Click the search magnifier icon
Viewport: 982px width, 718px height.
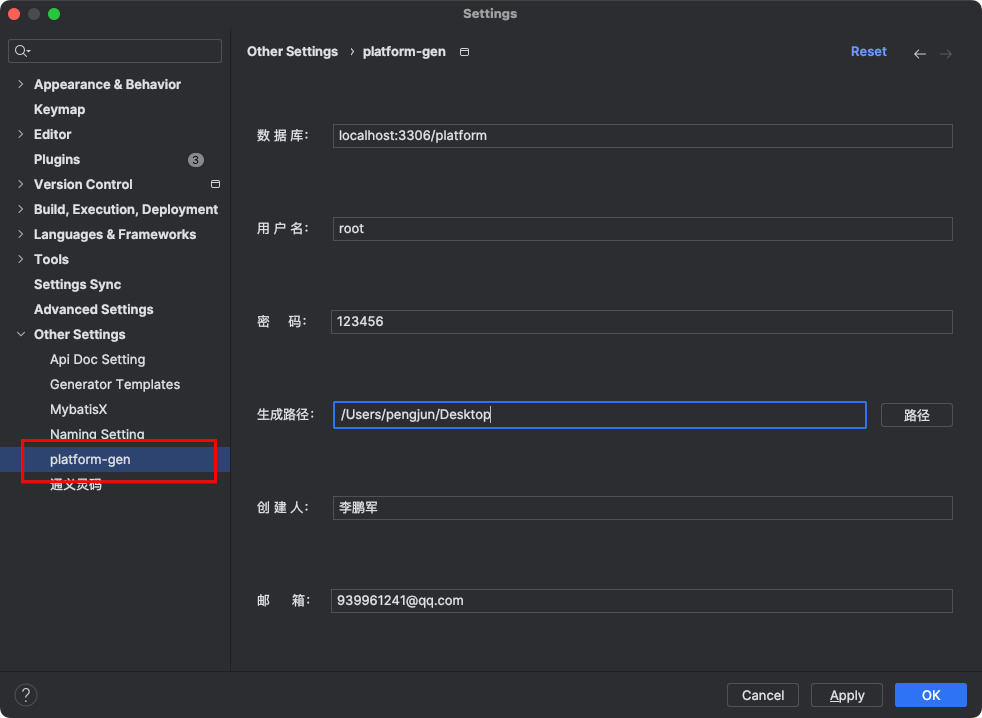[22, 51]
